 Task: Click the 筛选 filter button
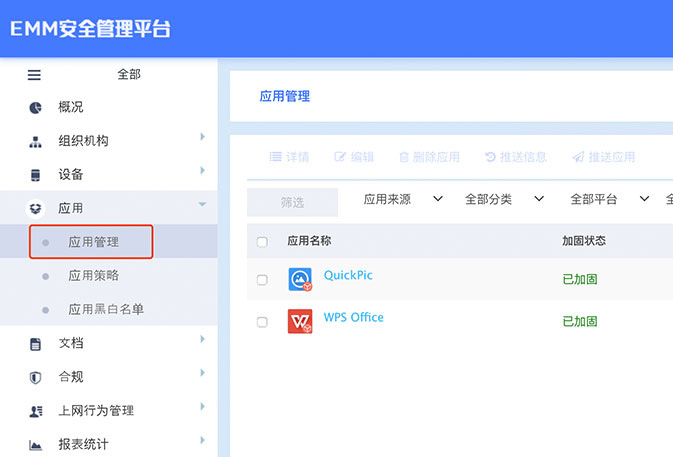pos(292,202)
